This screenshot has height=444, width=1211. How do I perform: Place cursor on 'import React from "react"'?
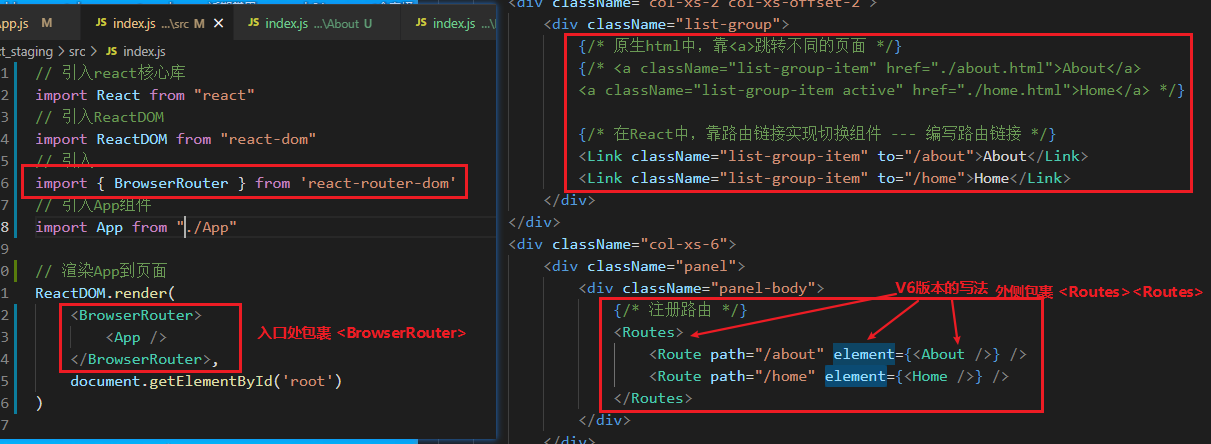(x=145, y=95)
